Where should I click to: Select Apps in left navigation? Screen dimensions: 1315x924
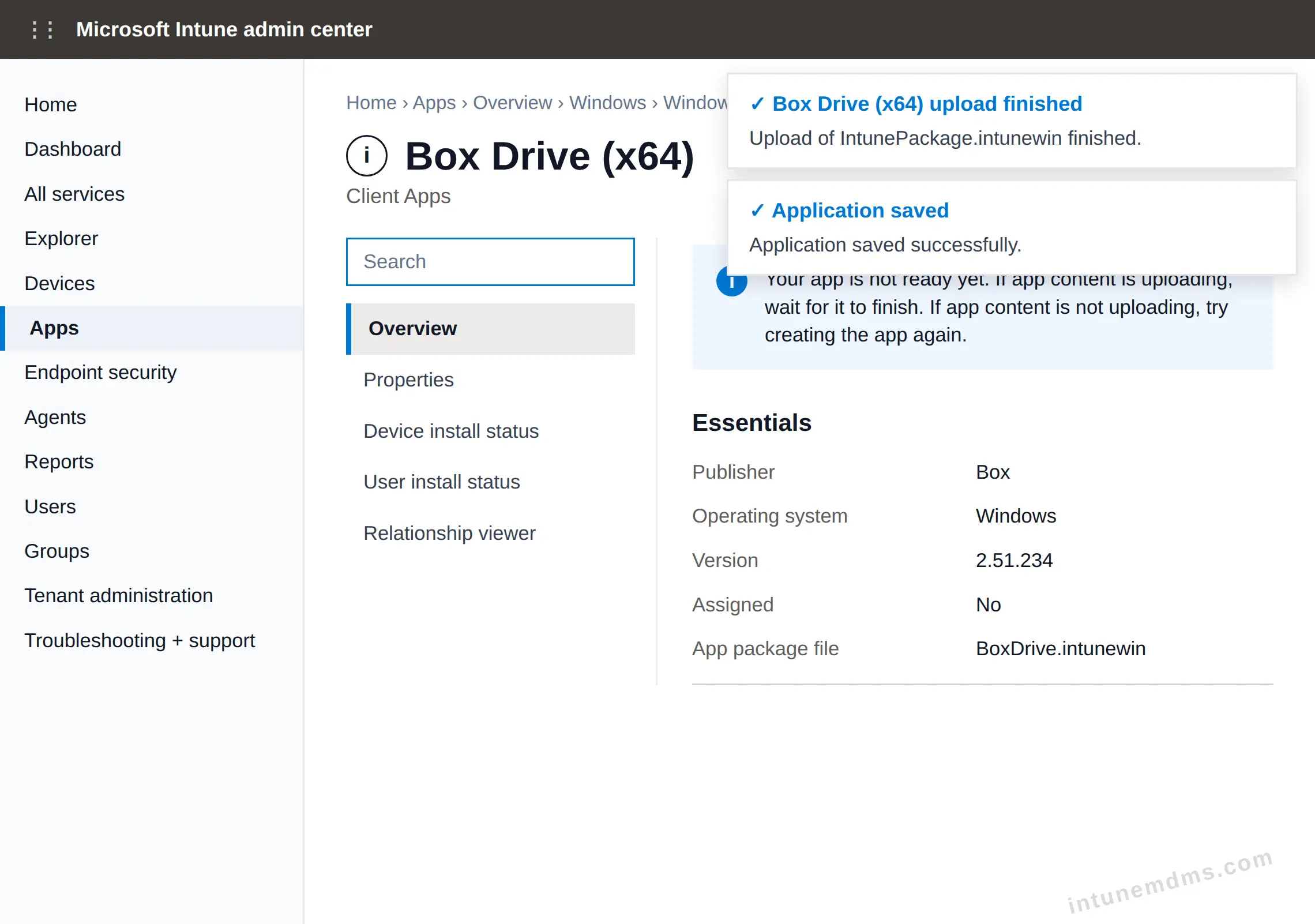[152, 328]
